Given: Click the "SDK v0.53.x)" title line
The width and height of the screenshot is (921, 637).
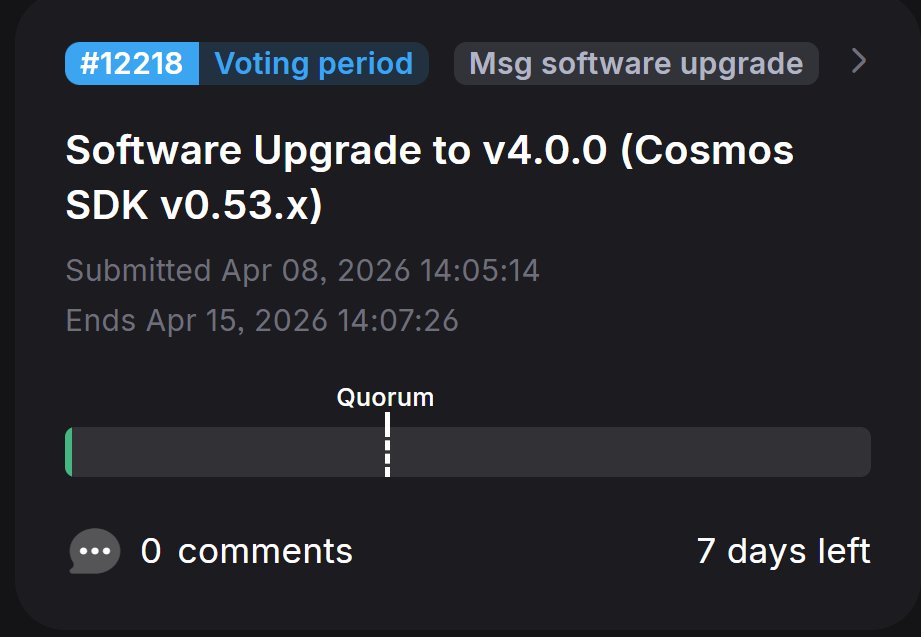Looking at the screenshot, I should click(194, 205).
